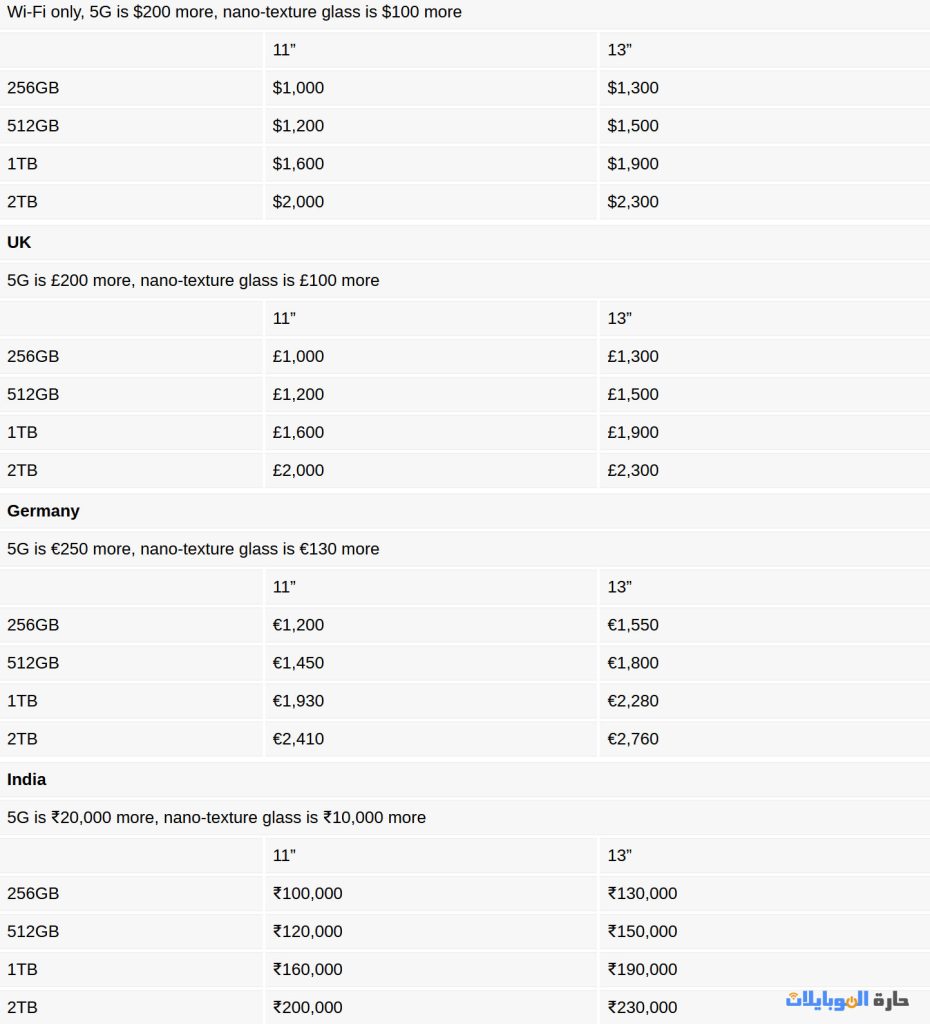Select the €2,760 price cell
Image resolution: width=930 pixels, height=1024 pixels.
[x=633, y=740]
